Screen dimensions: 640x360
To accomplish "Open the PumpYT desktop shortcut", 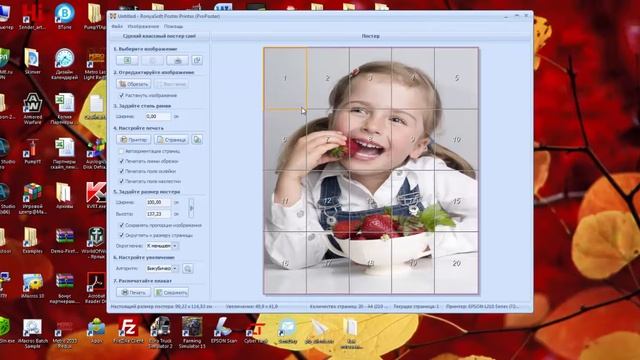I will (x=33, y=151).
